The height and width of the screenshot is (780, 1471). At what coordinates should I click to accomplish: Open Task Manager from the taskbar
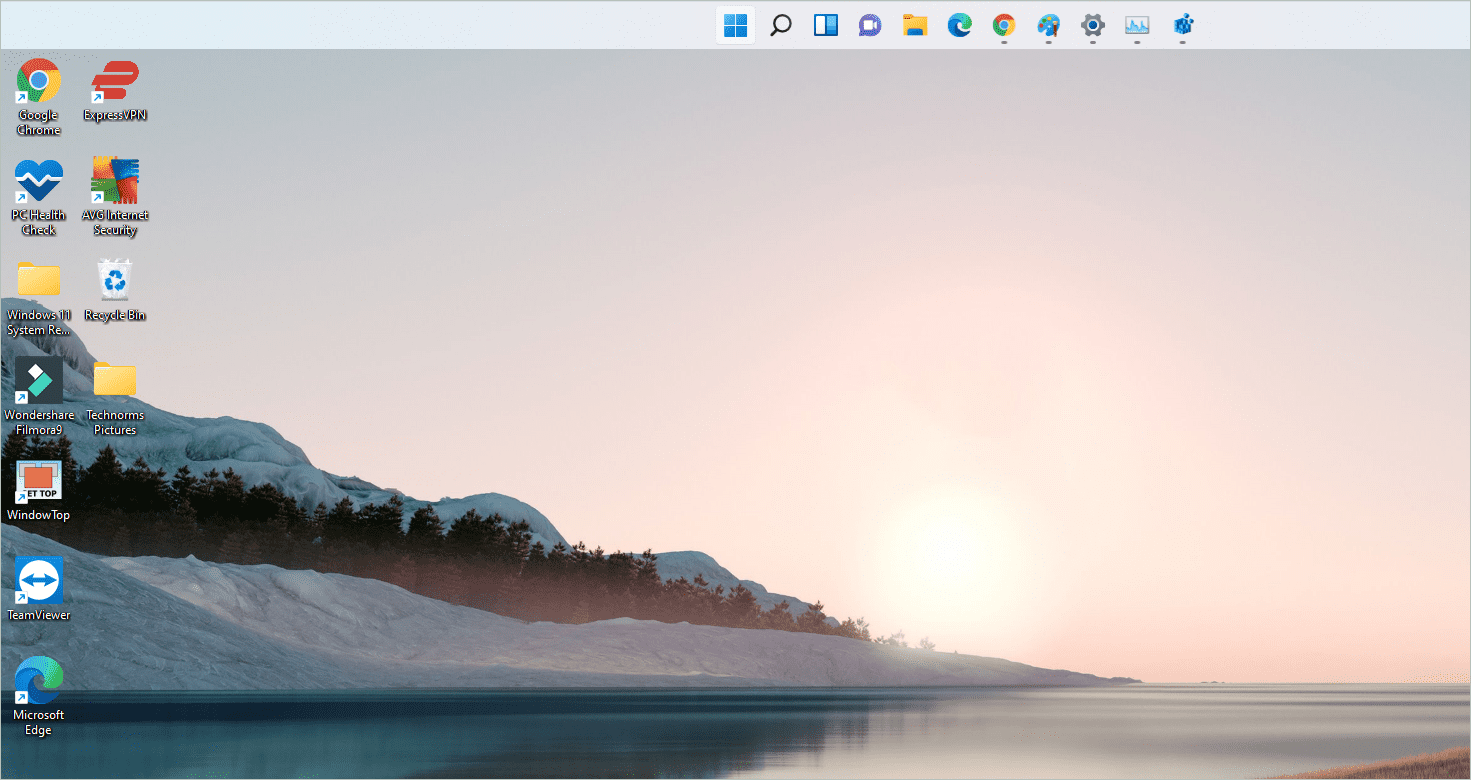coord(1136,25)
